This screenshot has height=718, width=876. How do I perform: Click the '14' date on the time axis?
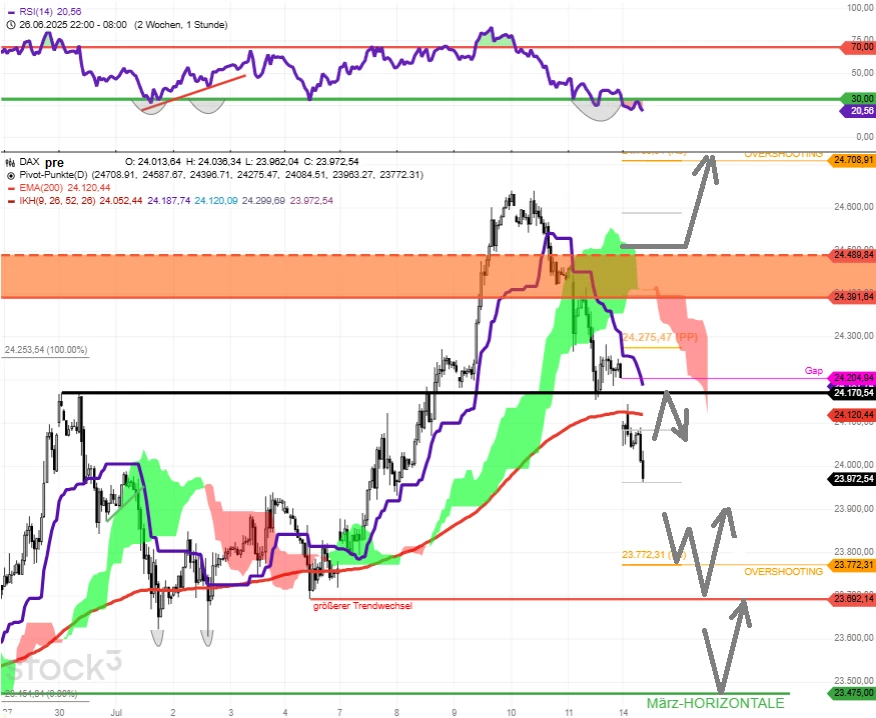623,712
